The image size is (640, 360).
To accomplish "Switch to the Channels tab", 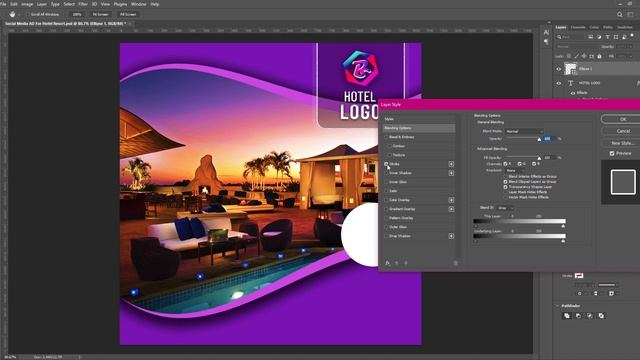I will coord(578,27).
